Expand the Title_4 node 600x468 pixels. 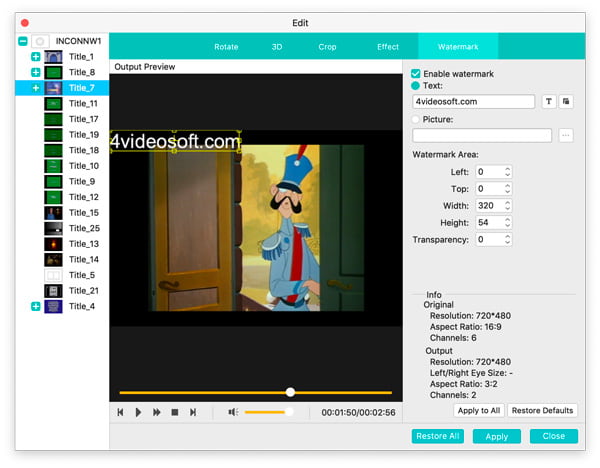coord(36,307)
